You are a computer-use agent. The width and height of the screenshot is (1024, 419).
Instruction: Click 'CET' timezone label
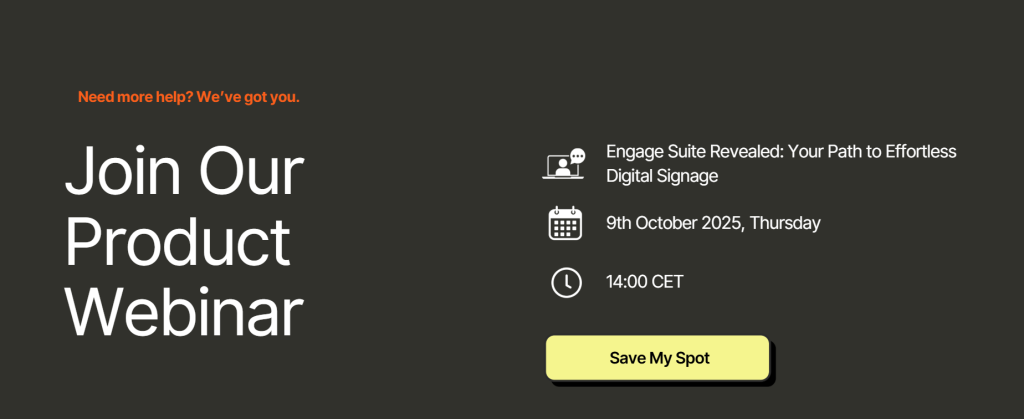click(x=667, y=282)
